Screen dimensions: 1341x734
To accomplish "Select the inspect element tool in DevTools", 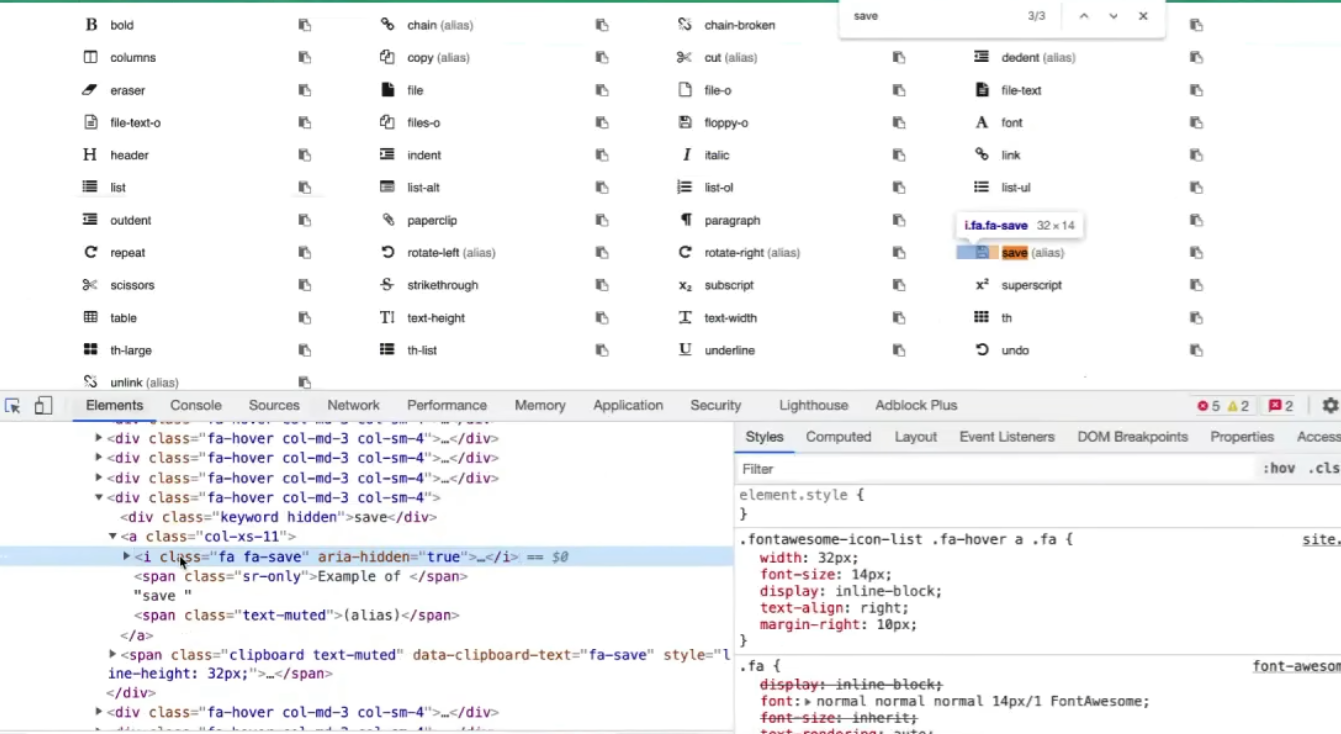I will click(x=13, y=405).
